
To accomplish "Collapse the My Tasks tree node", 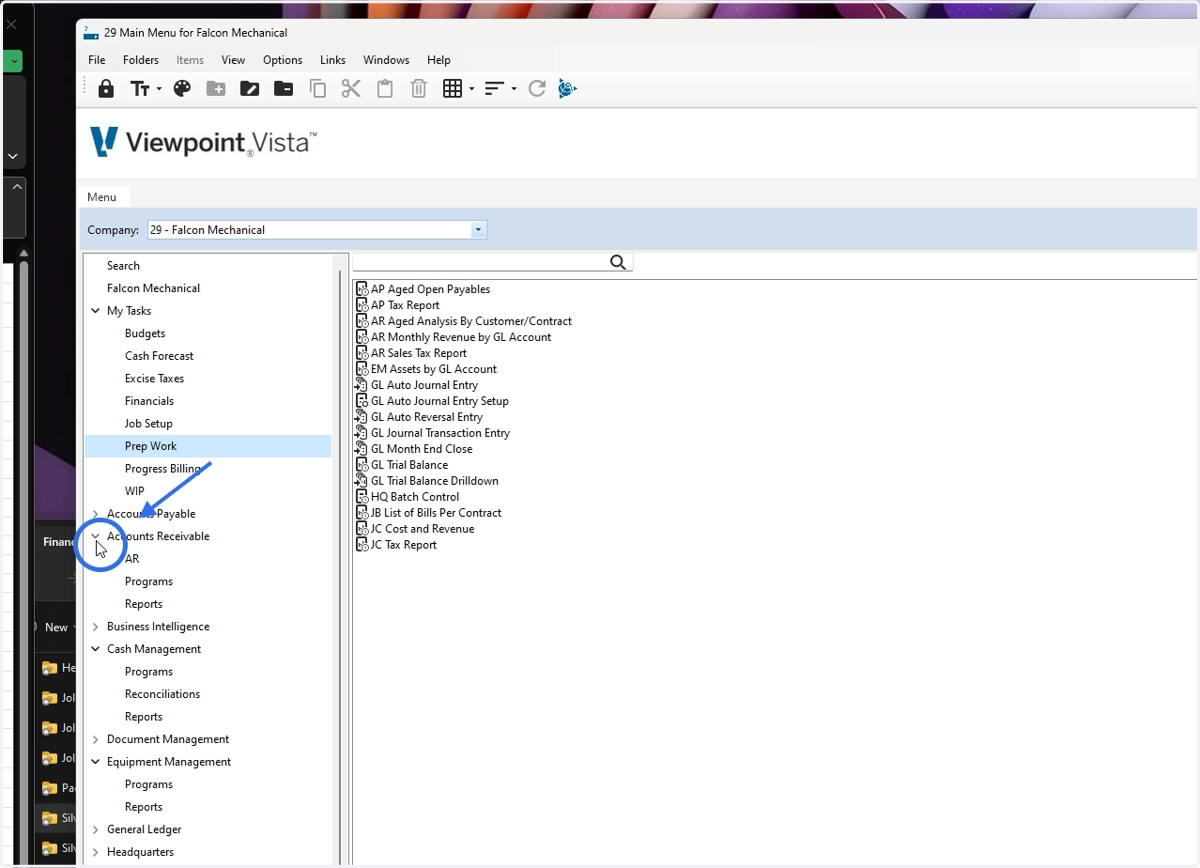I will (96, 311).
